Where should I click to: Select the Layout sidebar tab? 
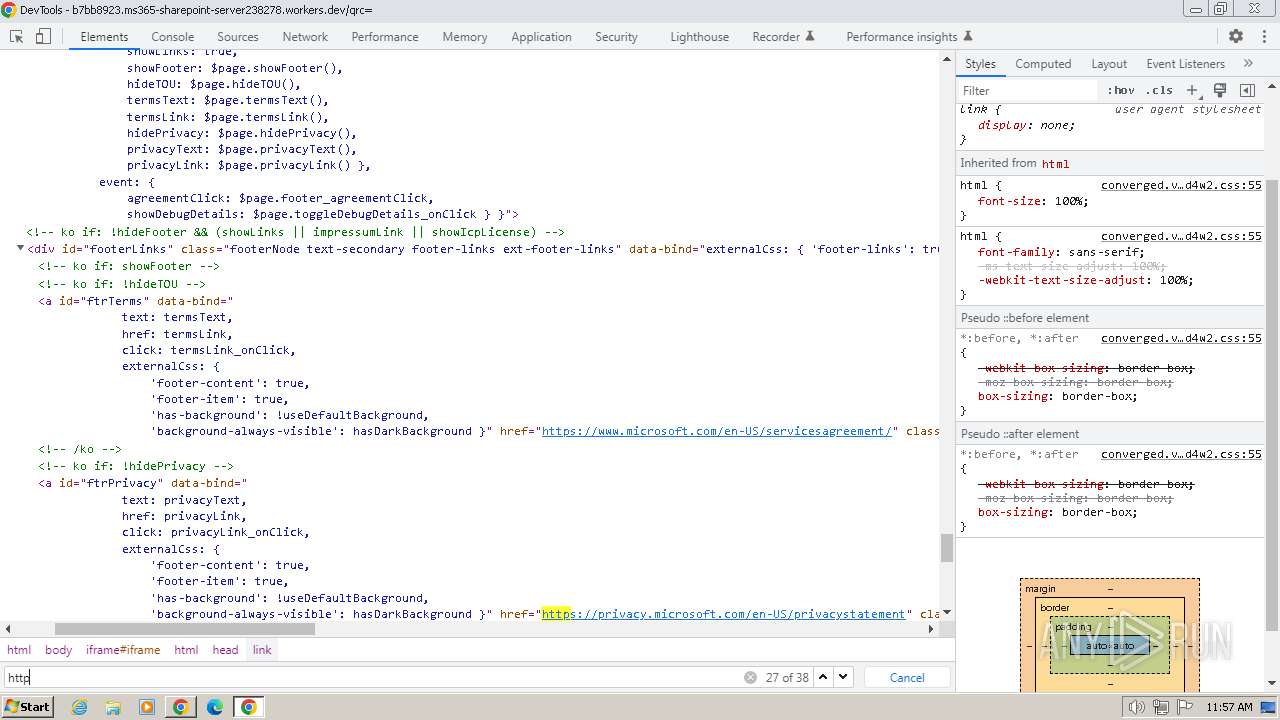pyautogui.click(x=1109, y=63)
